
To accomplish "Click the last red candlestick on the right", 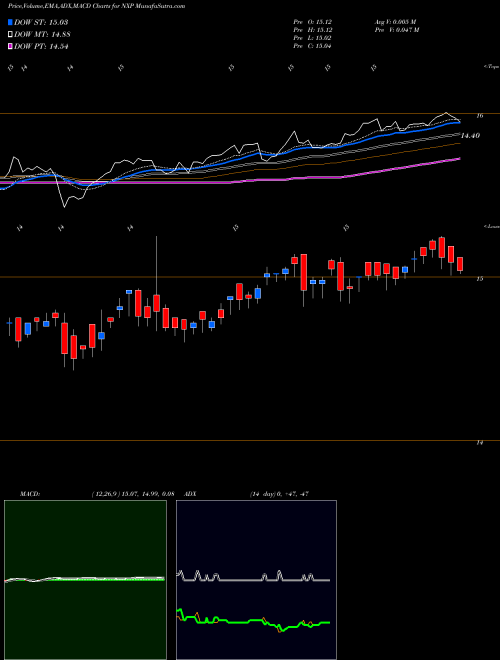I will coord(460,264).
